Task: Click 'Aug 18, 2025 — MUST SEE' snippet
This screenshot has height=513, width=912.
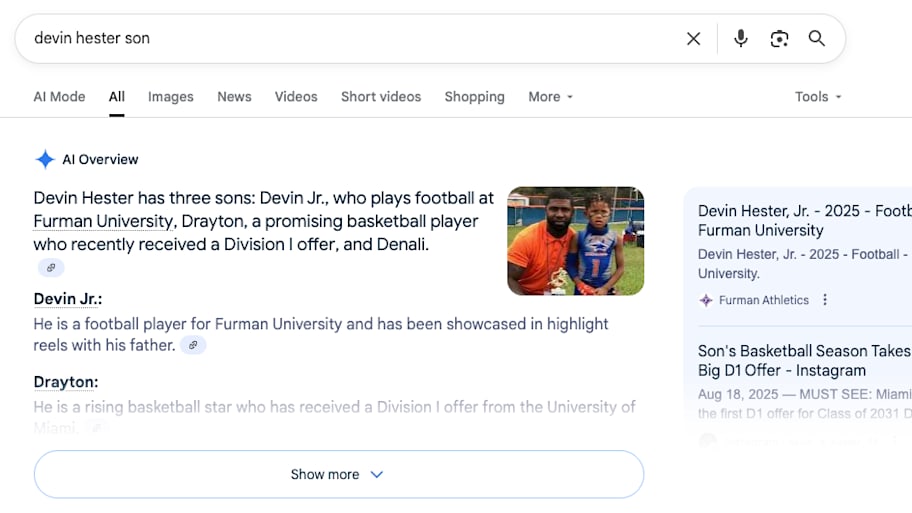Action: tap(805, 404)
